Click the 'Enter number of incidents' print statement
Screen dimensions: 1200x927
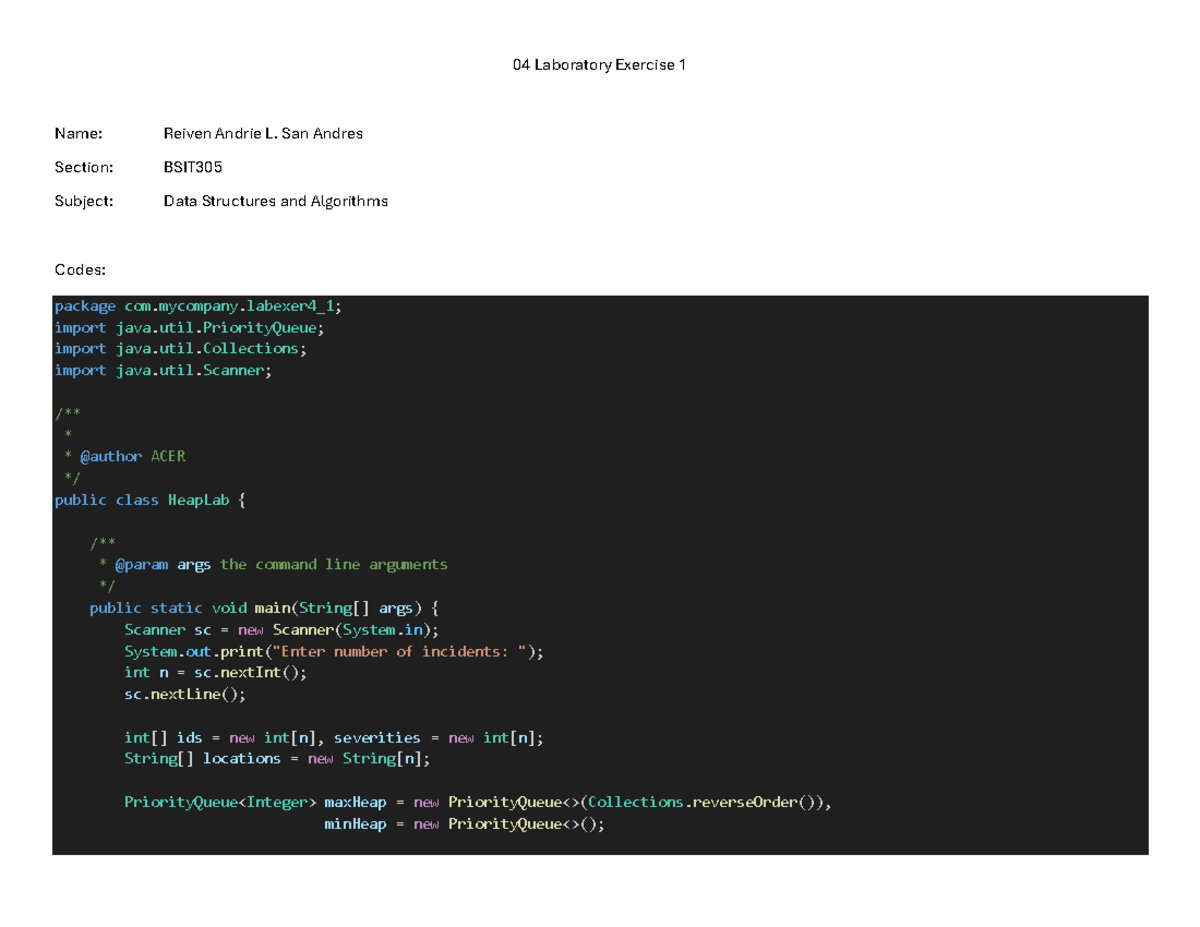click(x=335, y=651)
